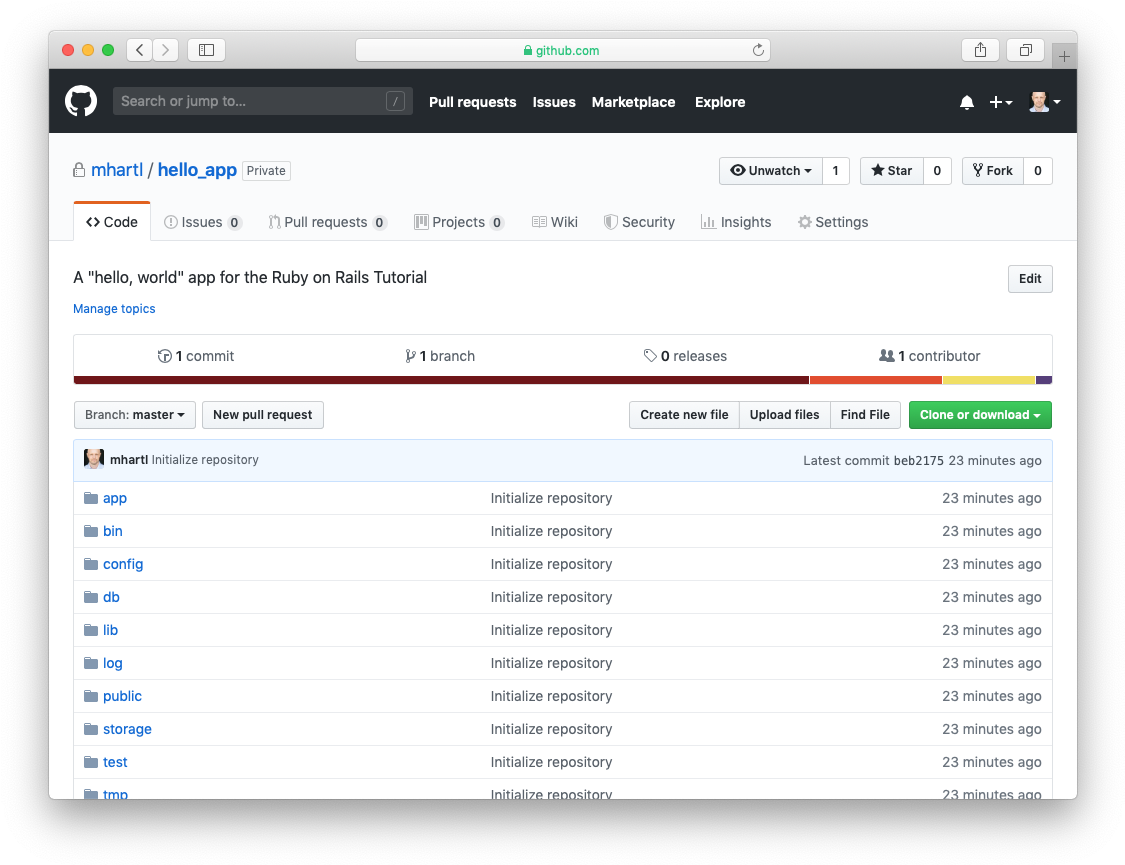The height and width of the screenshot is (865, 1125).
Task: Open Pull requests in the top navigation
Action: click(473, 102)
